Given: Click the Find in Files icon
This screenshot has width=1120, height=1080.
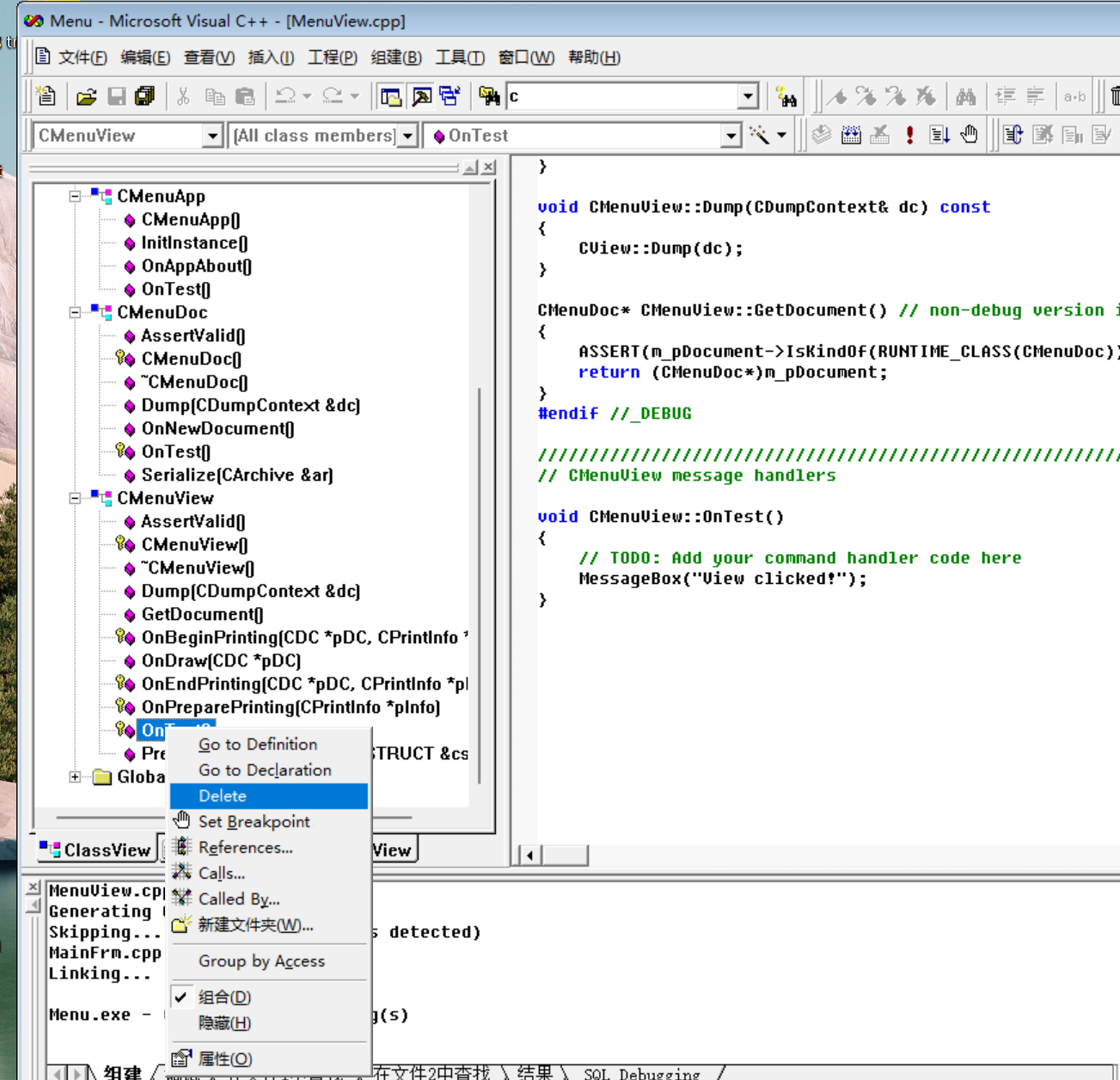Looking at the screenshot, I should tap(489, 96).
